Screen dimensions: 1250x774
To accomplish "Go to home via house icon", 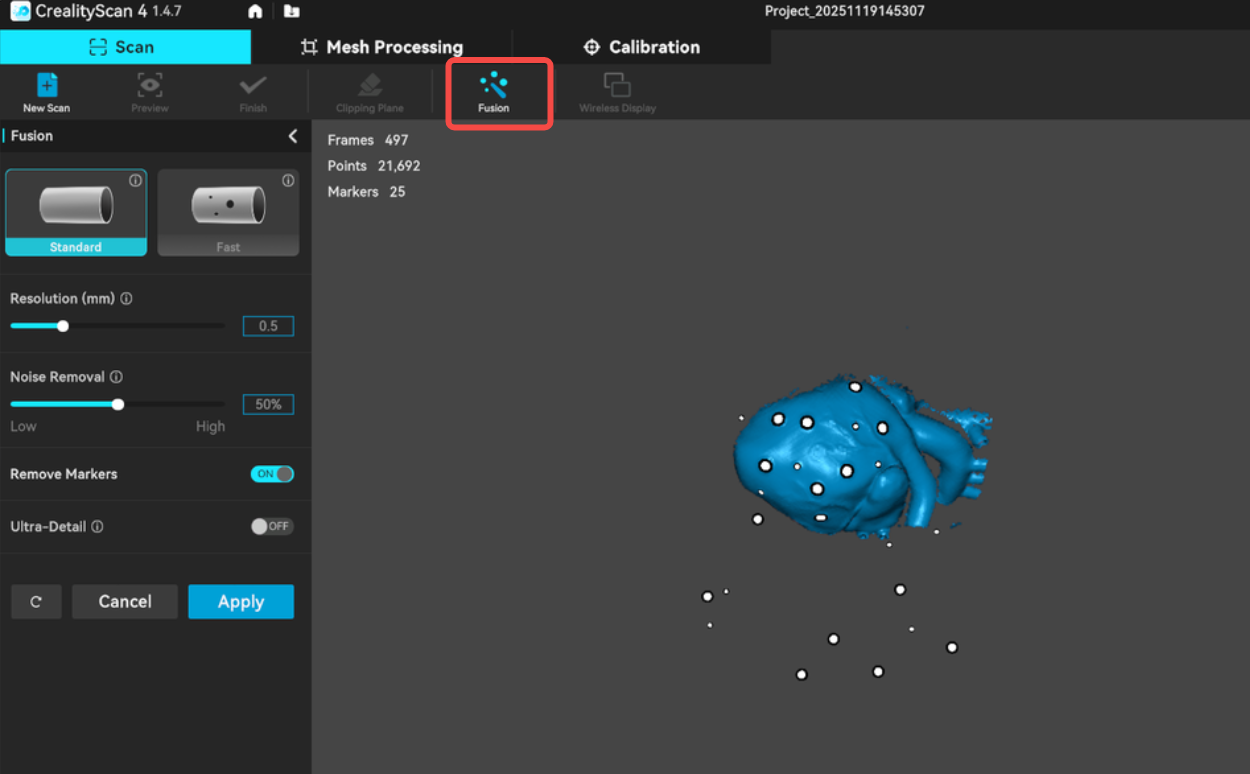I will [x=255, y=12].
